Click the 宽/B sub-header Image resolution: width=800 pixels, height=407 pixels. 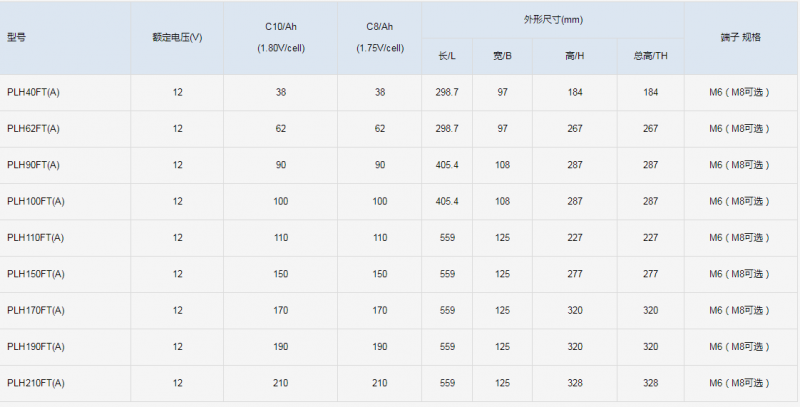(503, 55)
